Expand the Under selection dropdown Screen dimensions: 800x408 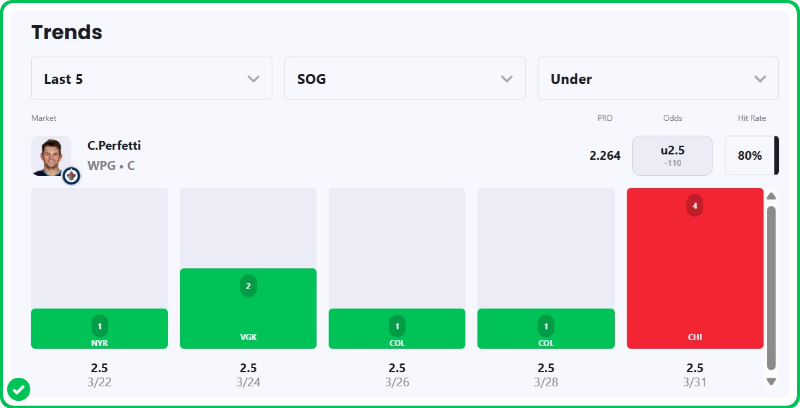tap(658, 79)
